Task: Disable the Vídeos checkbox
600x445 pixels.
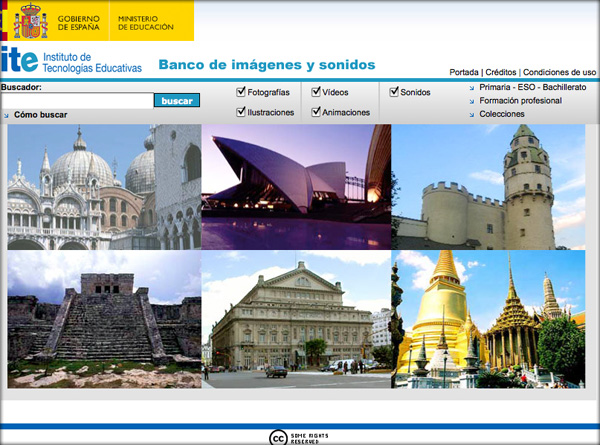Action: pos(316,92)
